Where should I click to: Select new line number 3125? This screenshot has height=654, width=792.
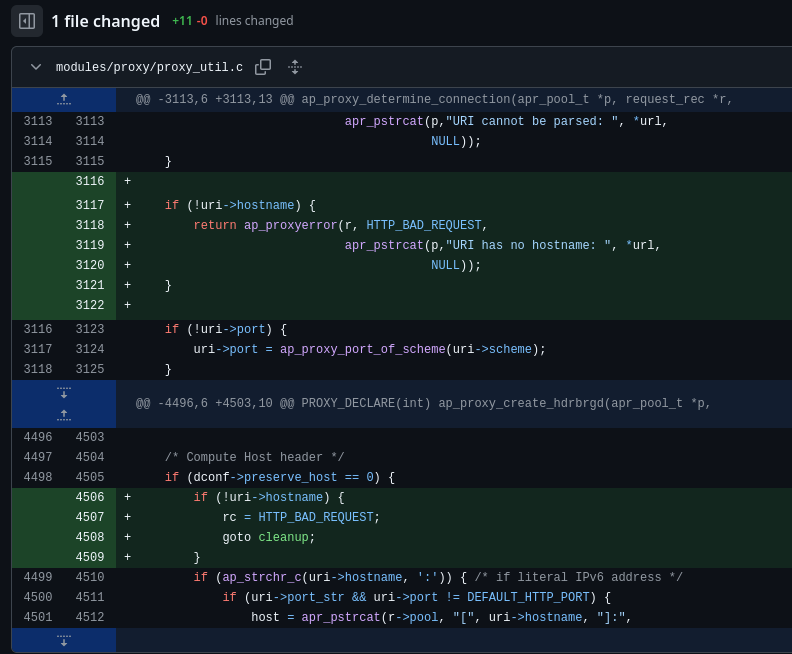[89, 369]
